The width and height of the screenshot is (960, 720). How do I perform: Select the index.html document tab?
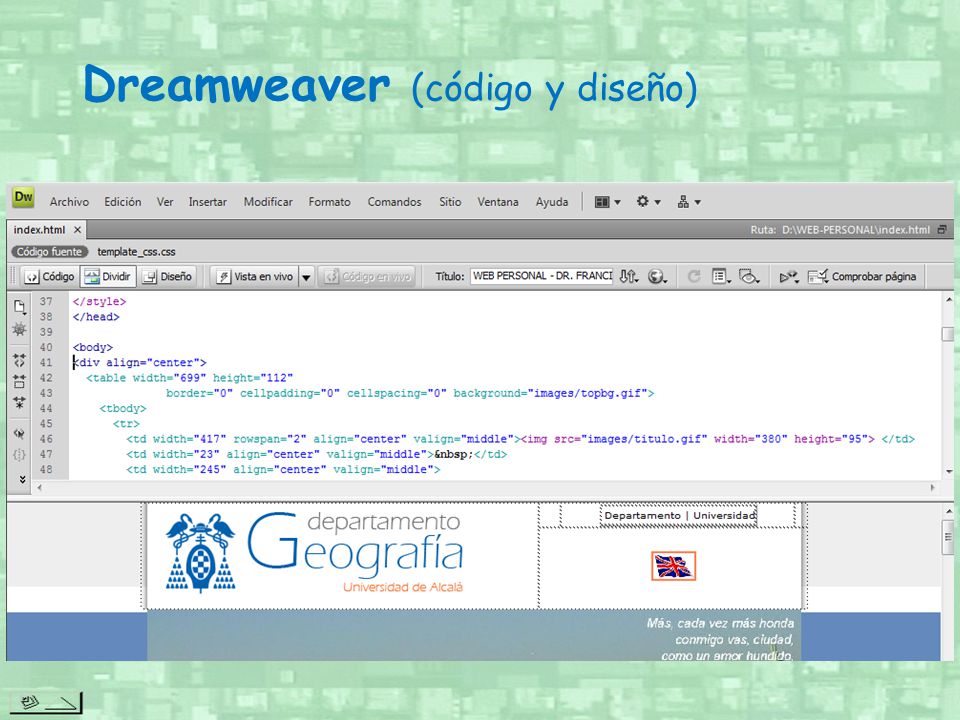pyautogui.click(x=39, y=230)
